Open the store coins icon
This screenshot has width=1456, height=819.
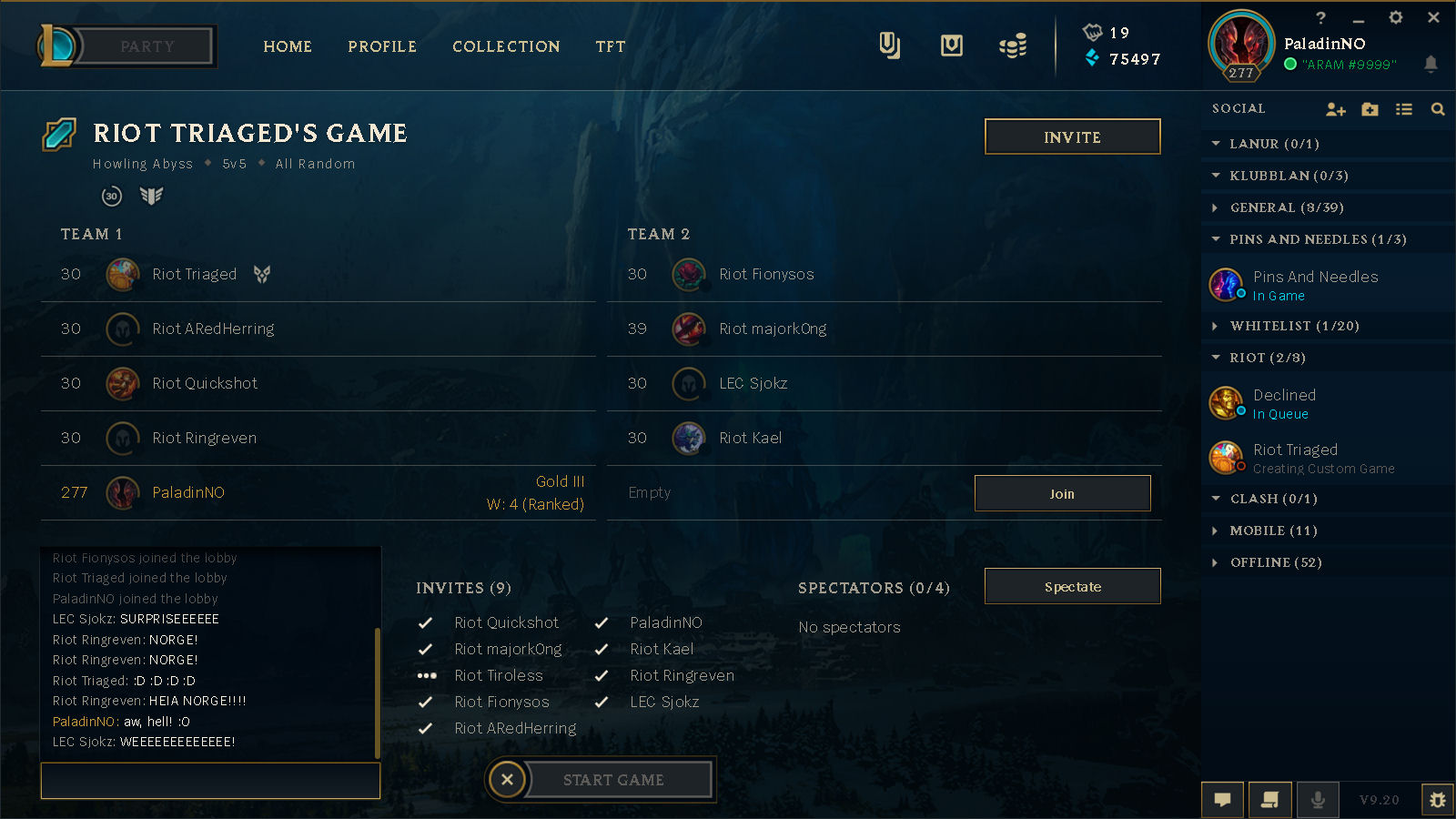click(x=1013, y=45)
